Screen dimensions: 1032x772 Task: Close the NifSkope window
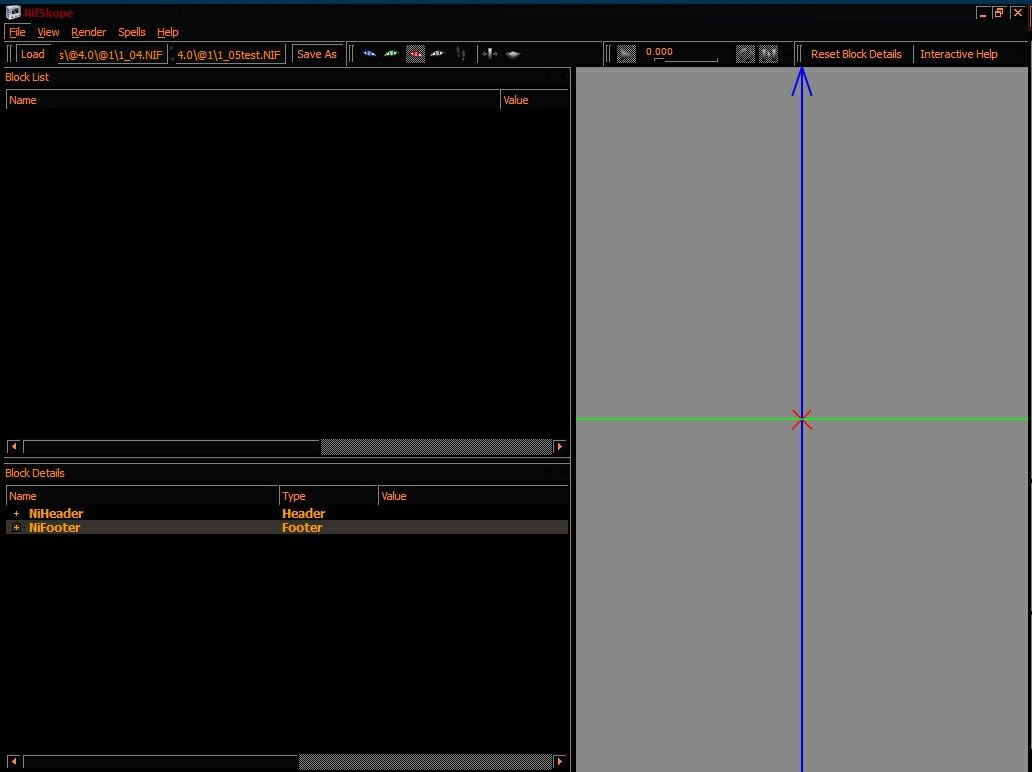click(x=1018, y=13)
